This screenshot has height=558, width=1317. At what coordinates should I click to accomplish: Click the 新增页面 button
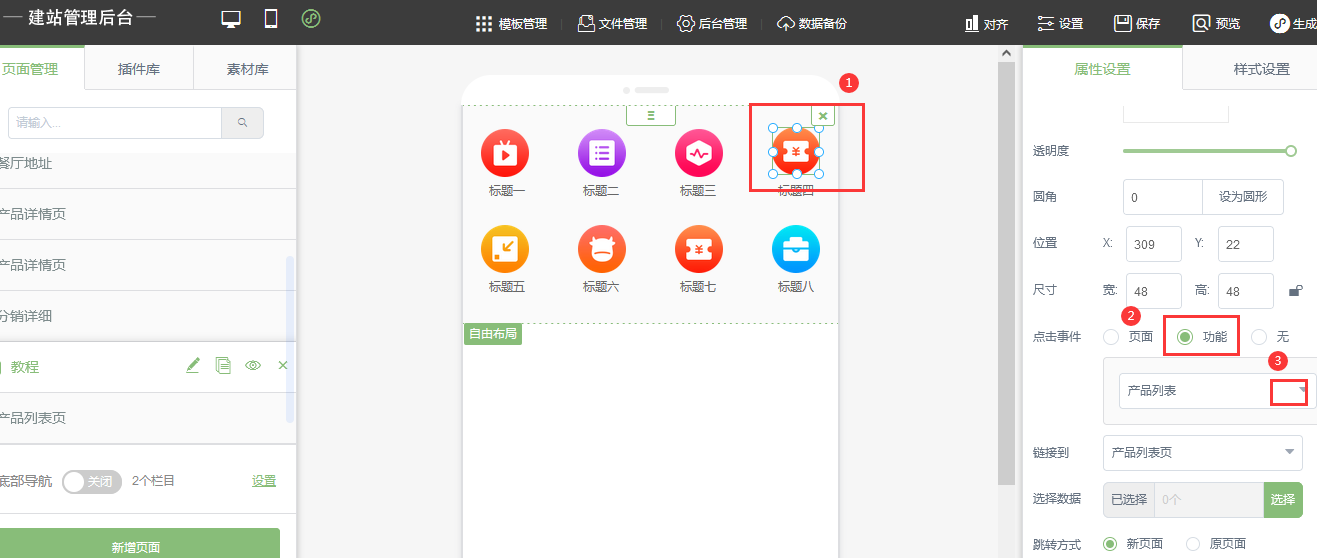[136, 547]
